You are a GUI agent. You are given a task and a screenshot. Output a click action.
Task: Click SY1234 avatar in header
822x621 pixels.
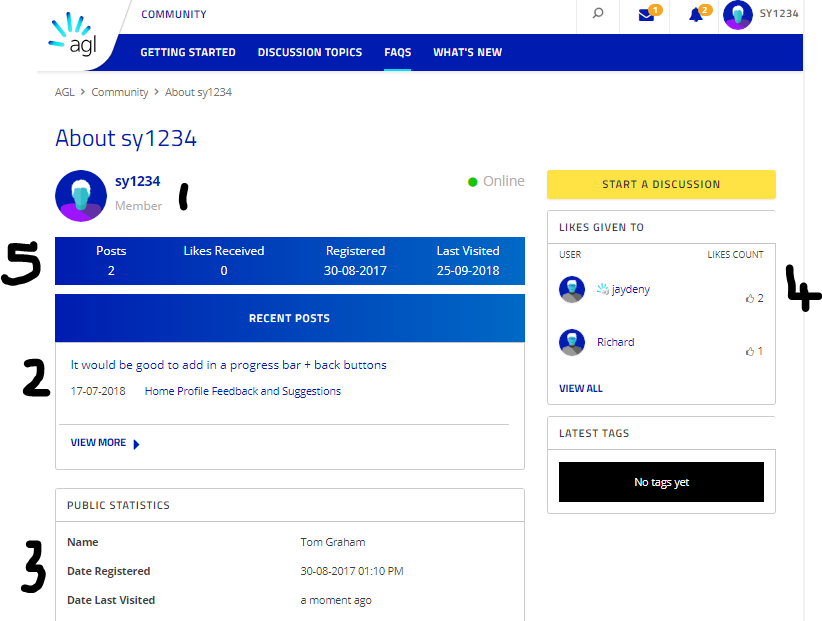[738, 15]
